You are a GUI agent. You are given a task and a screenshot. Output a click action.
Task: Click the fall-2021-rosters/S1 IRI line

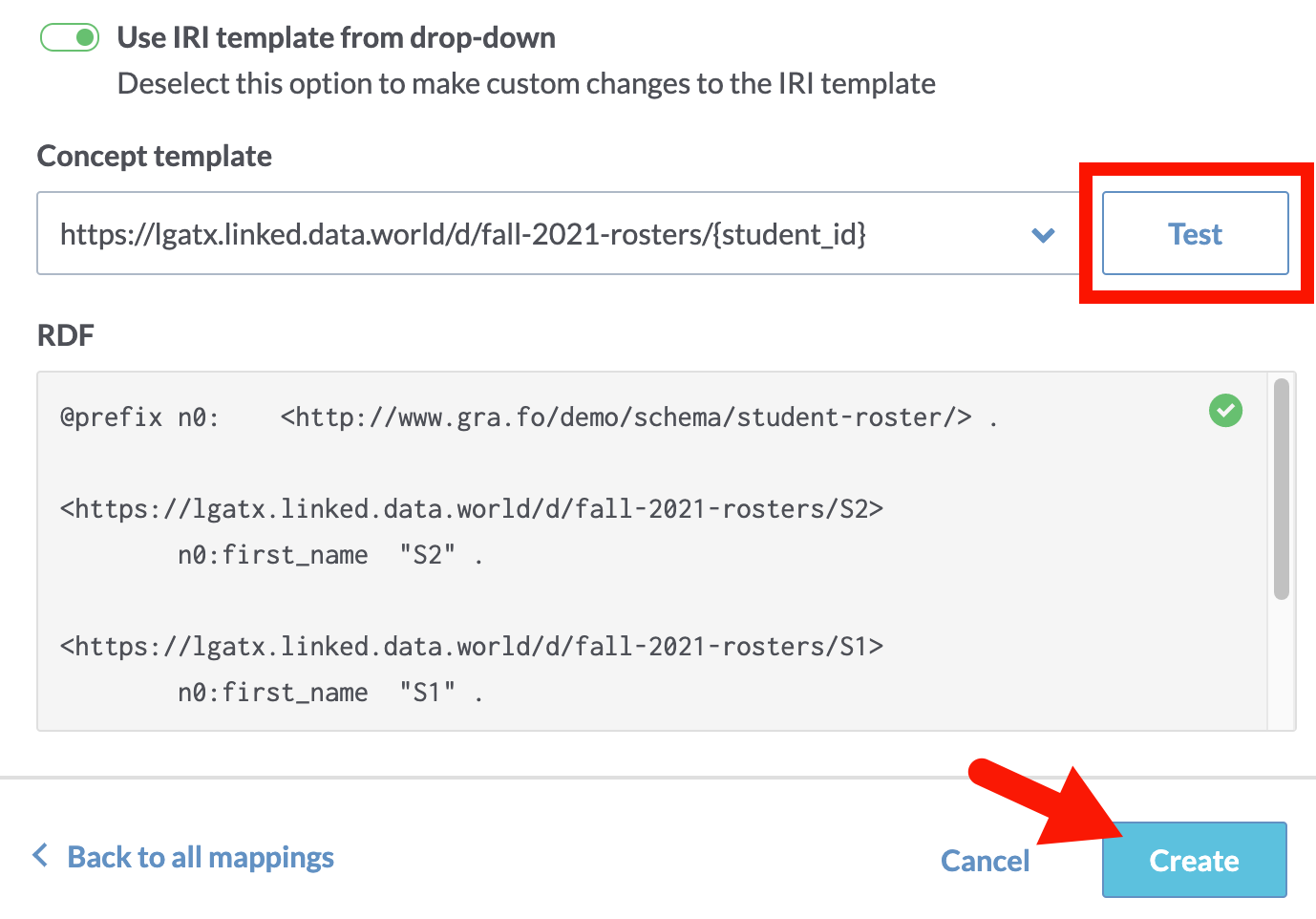(472, 647)
